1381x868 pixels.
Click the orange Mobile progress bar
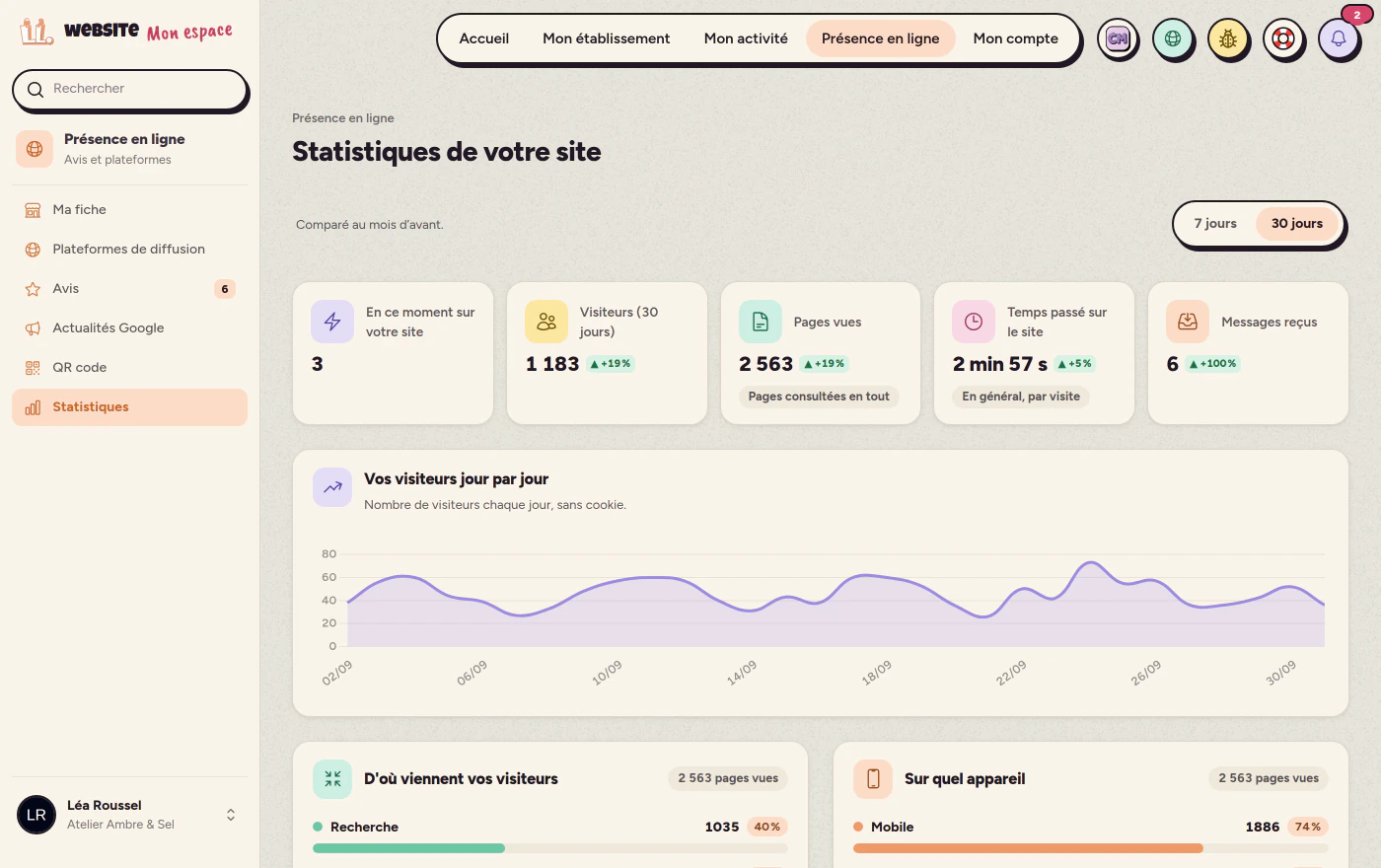pos(1028,848)
